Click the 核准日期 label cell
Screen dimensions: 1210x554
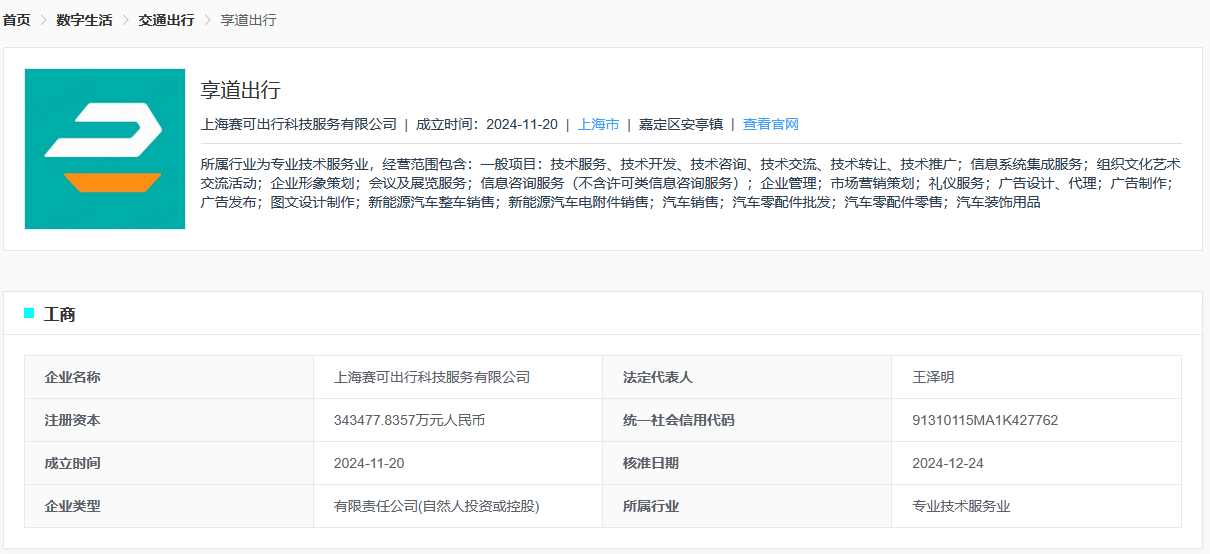coord(747,463)
